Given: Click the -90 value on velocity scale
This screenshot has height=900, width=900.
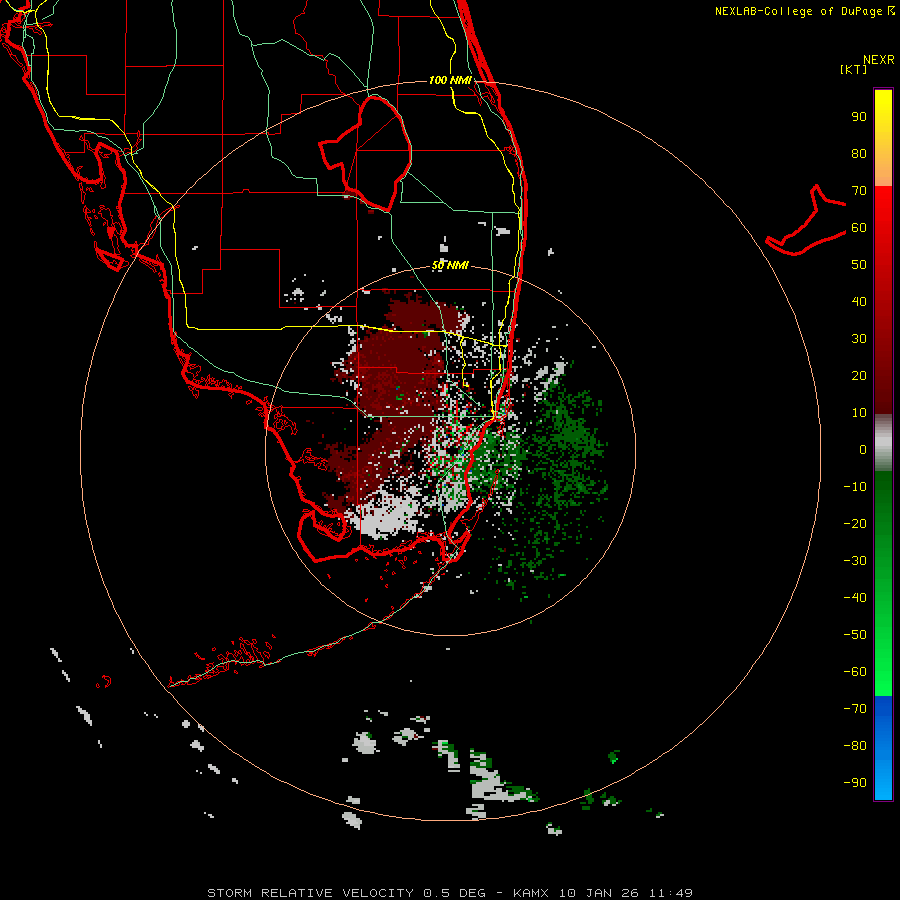Looking at the screenshot, I should pyautogui.click(x=855, y=782).
